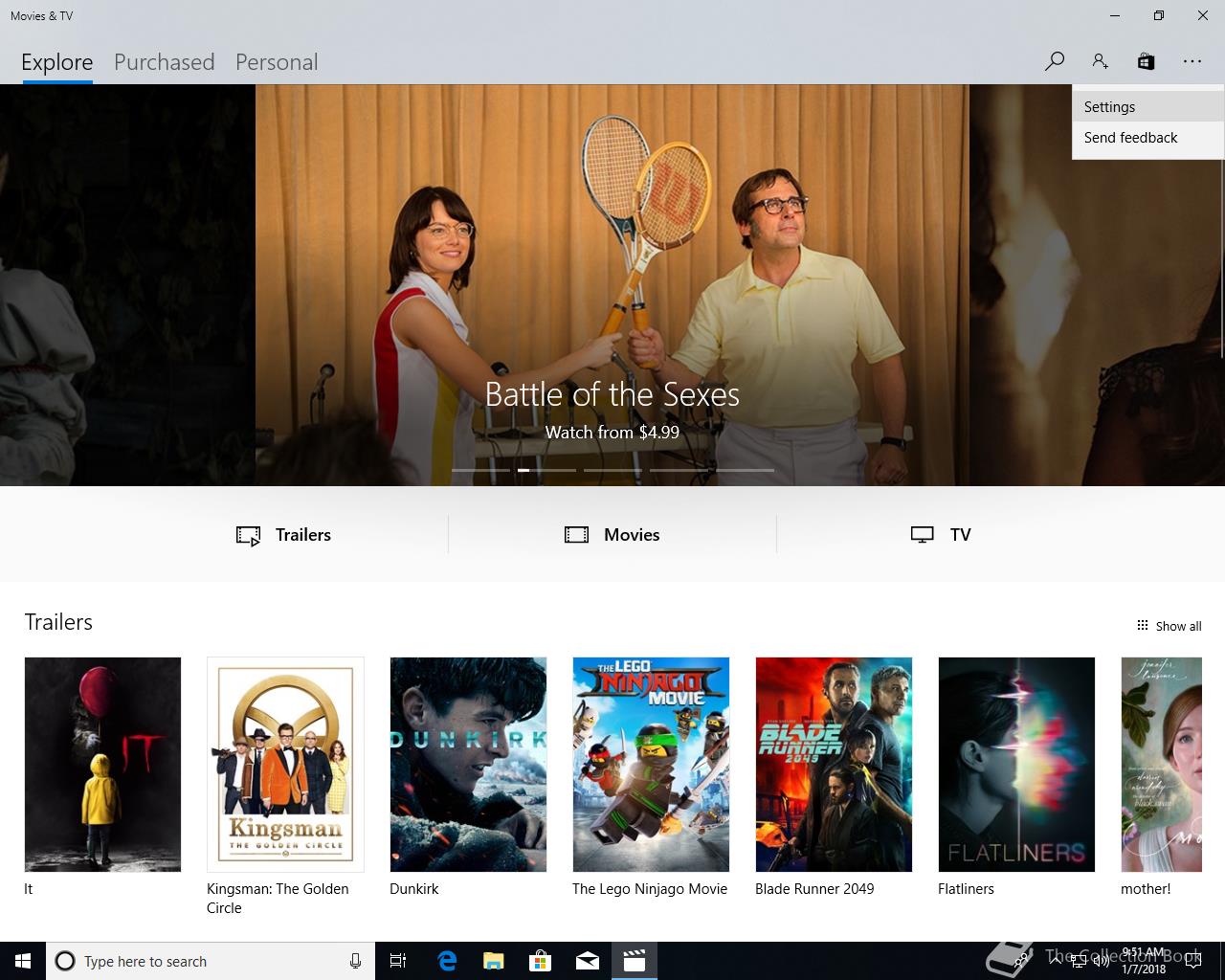Open the Windows Start button
This screenshot has height=980, width=1225.
pos(23,961)
